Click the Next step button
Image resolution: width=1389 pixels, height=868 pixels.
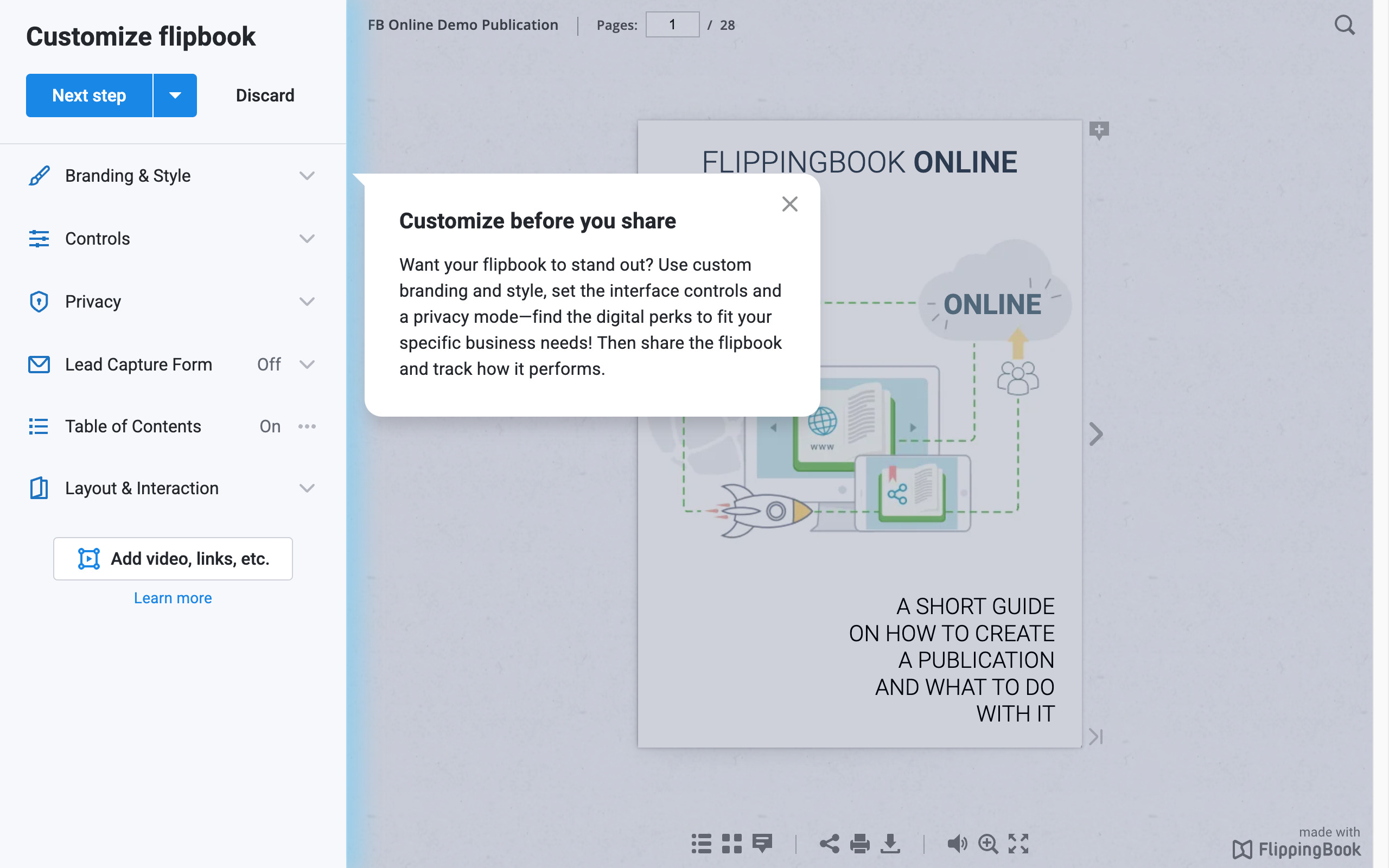(x=89, y=95)
